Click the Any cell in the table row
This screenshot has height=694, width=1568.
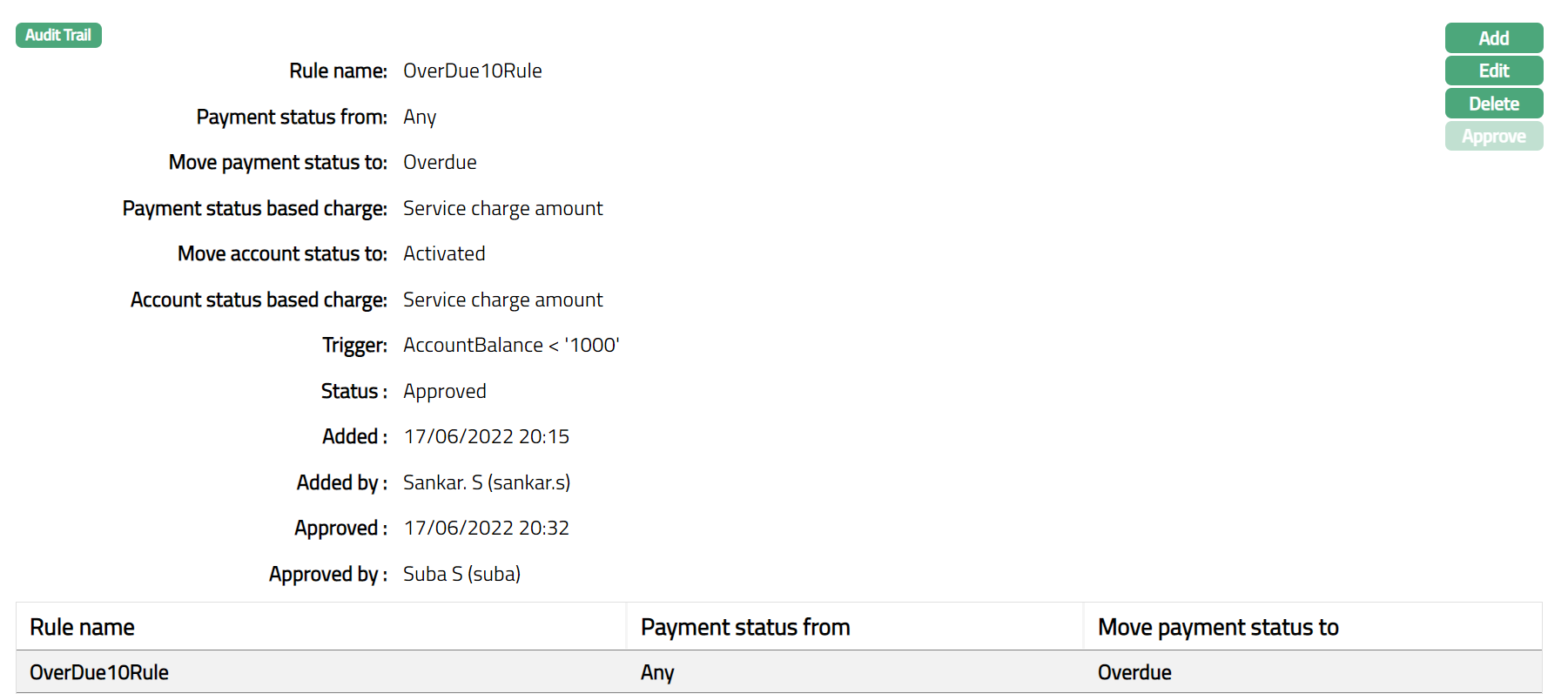click(657, 672)
